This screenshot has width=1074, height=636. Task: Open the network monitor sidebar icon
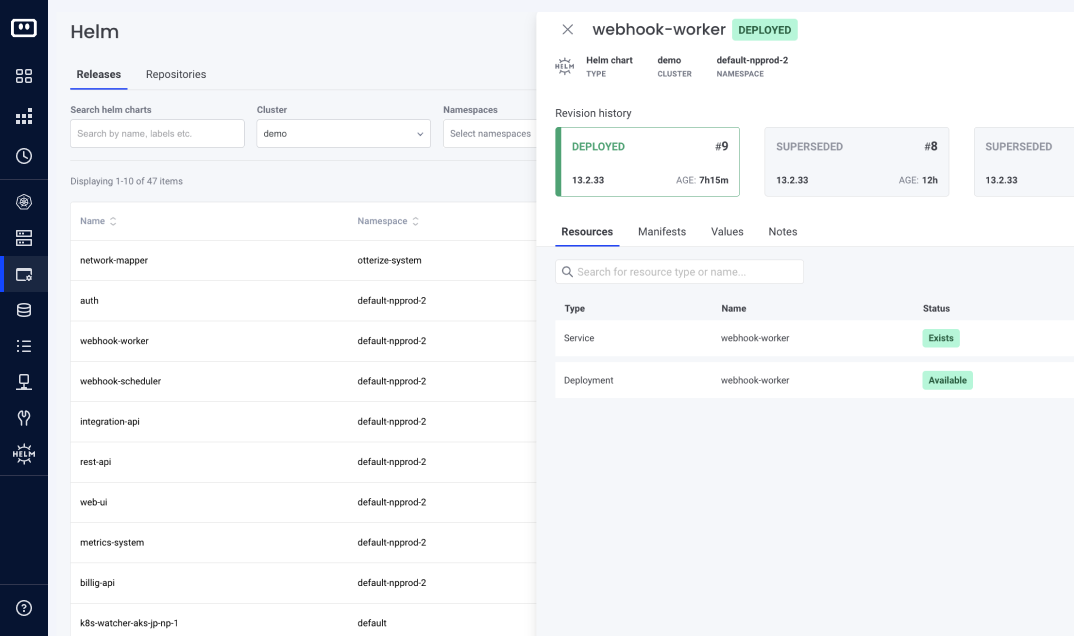point(24,382)
